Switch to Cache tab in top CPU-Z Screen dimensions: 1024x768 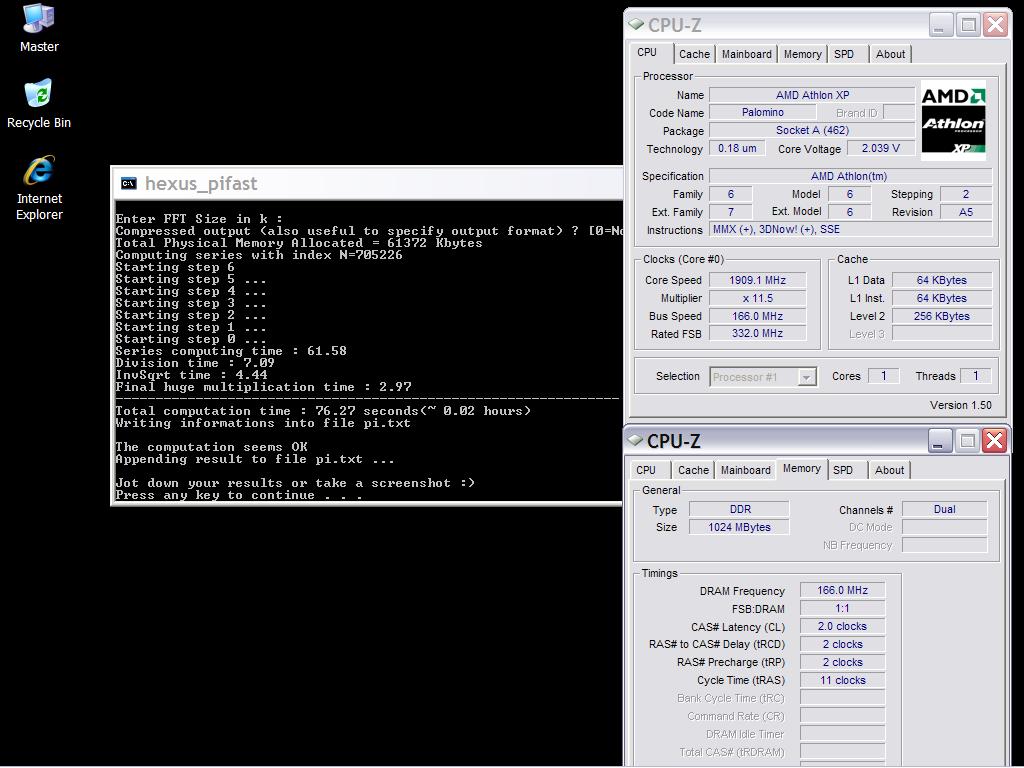(x=694, y=54)
